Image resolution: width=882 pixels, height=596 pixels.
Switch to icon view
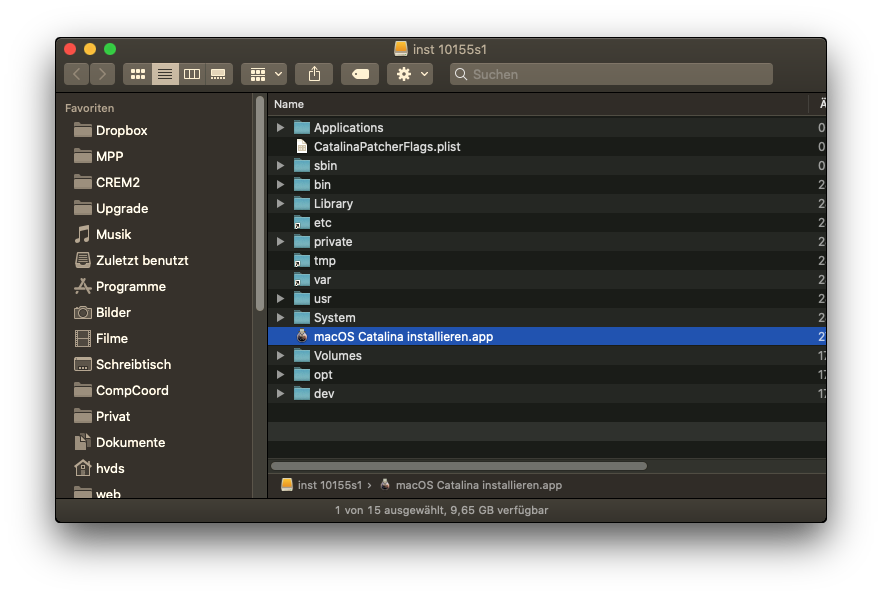138,74
